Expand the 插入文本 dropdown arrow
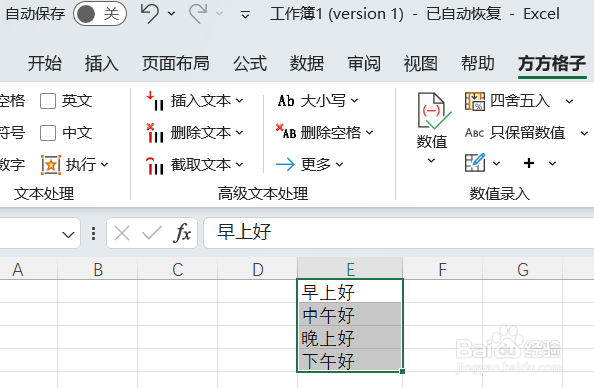Viewport: 594px width, 388px height. click(239, 101)
